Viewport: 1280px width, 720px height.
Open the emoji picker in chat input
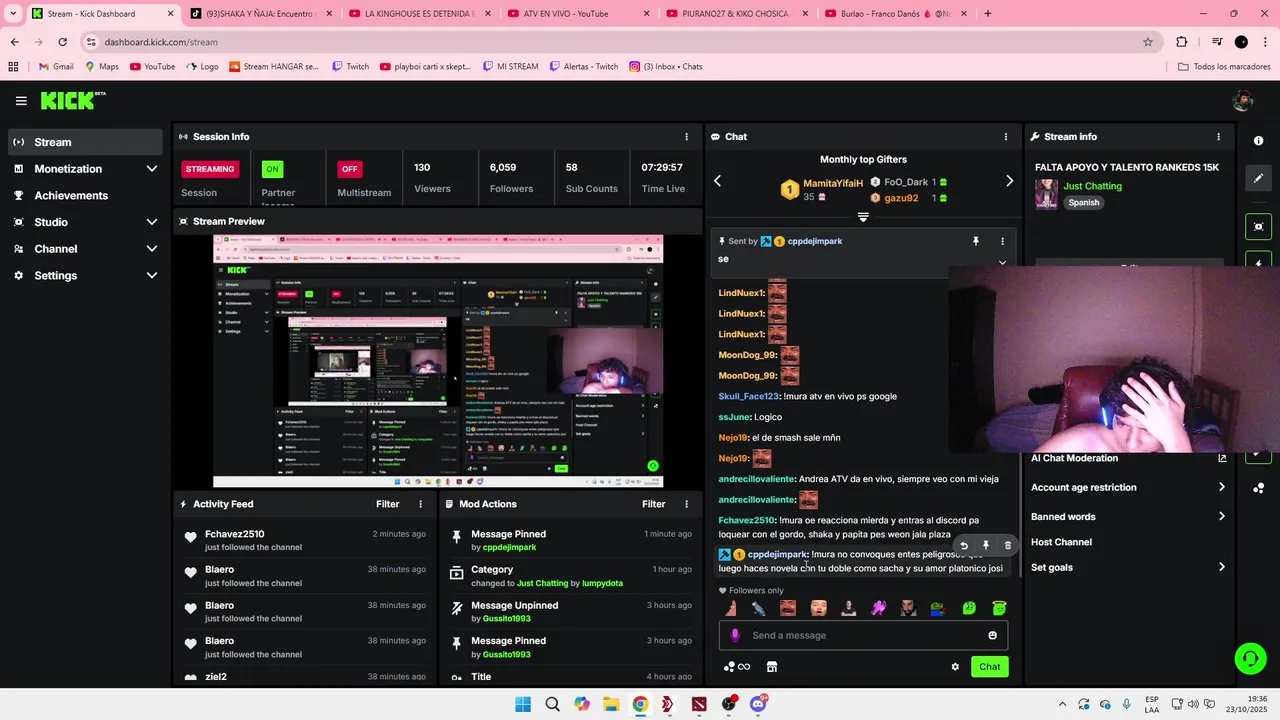coord(993,635)
